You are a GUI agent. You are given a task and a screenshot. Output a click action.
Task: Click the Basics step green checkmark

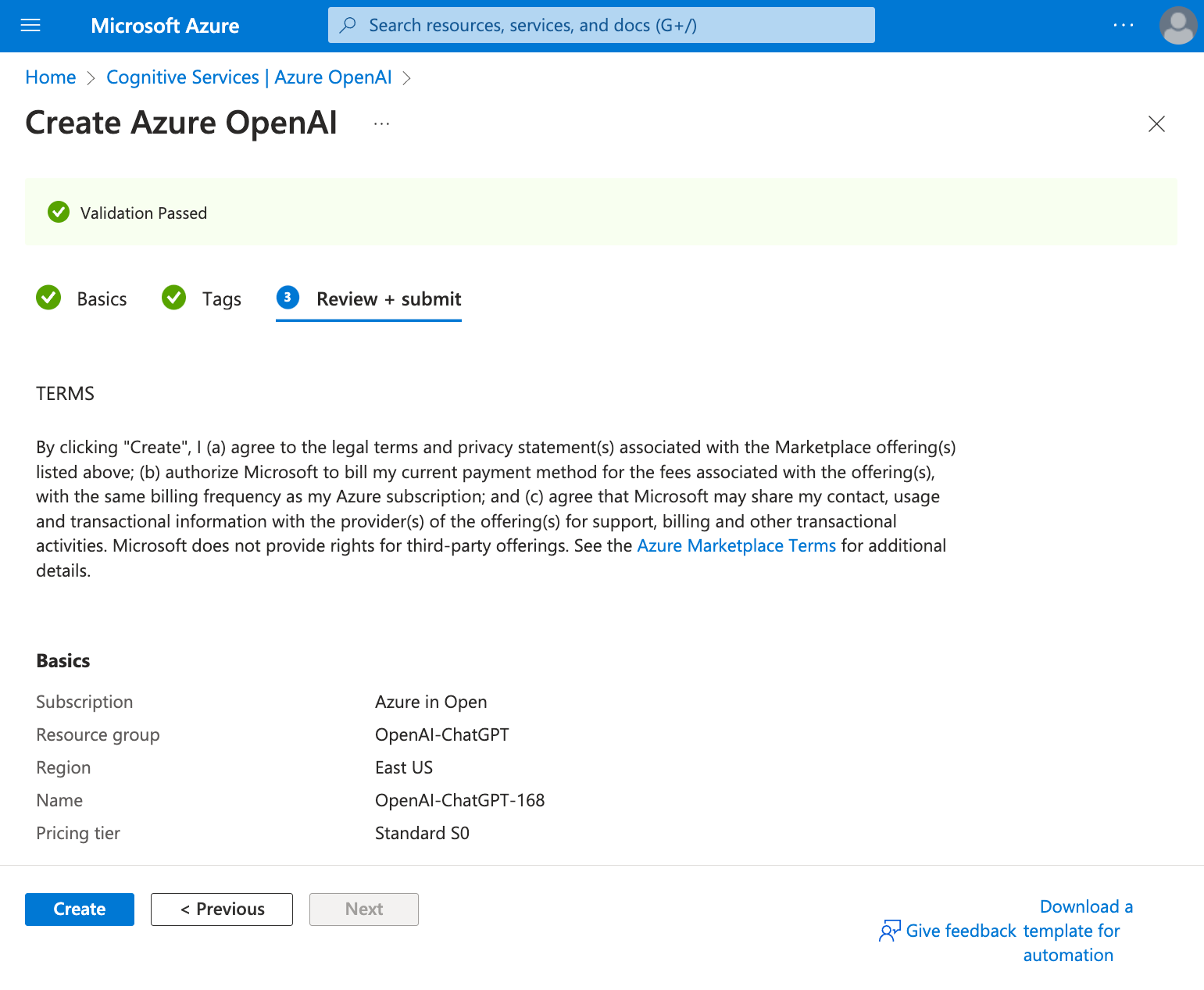[x=48, y=298]
